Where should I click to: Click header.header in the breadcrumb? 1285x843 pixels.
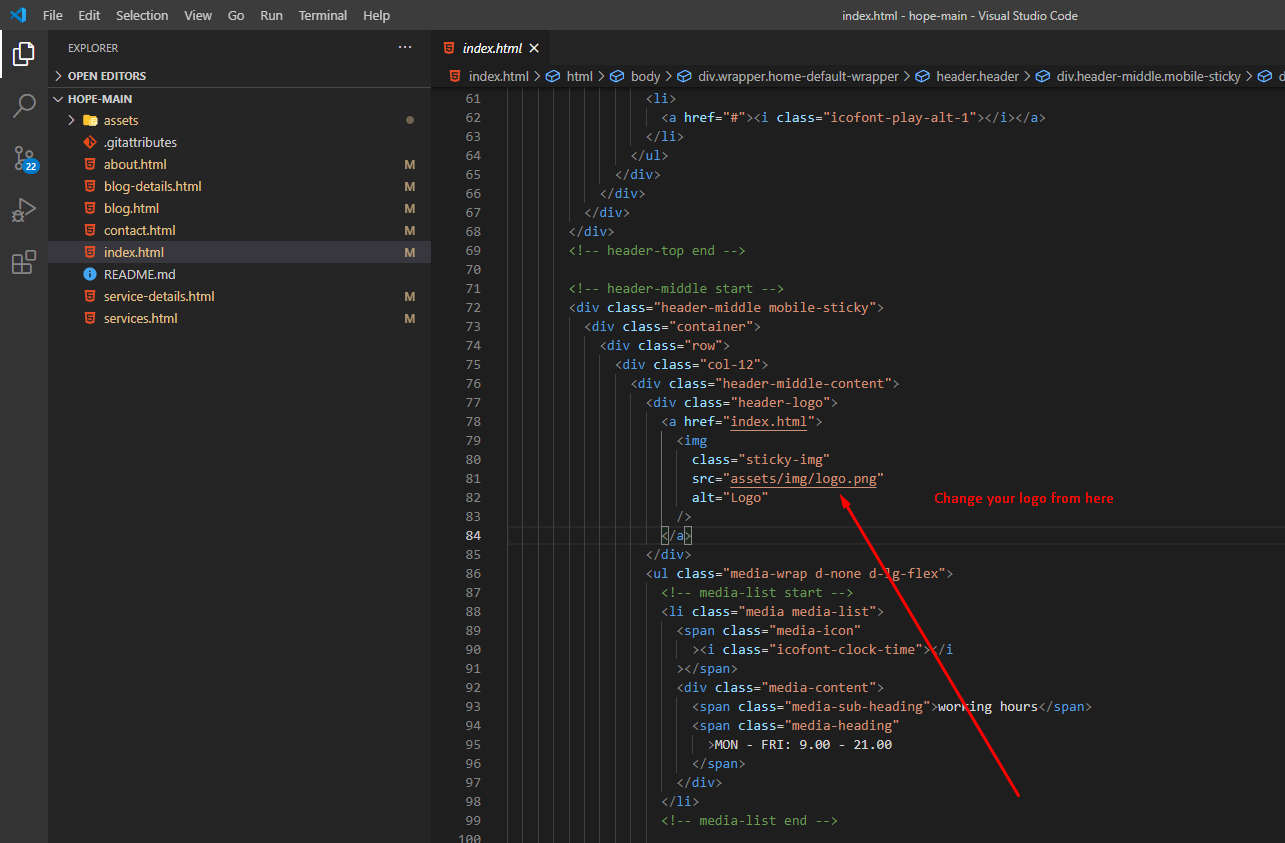pyautogui.click(x=976, y=76)
